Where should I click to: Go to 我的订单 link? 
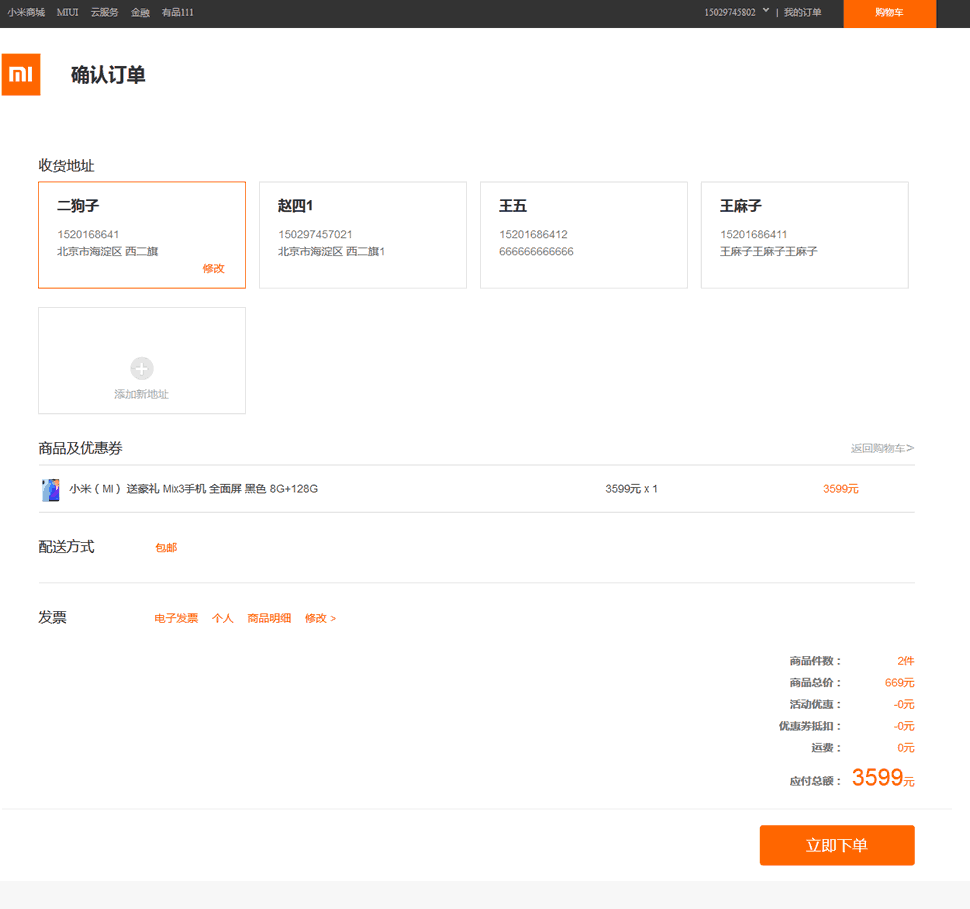point(802,12)
